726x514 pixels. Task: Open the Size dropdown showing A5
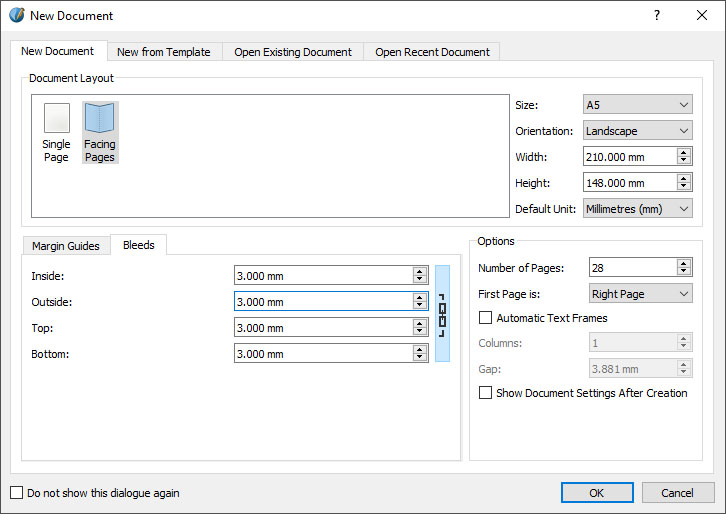click(637, 105)
